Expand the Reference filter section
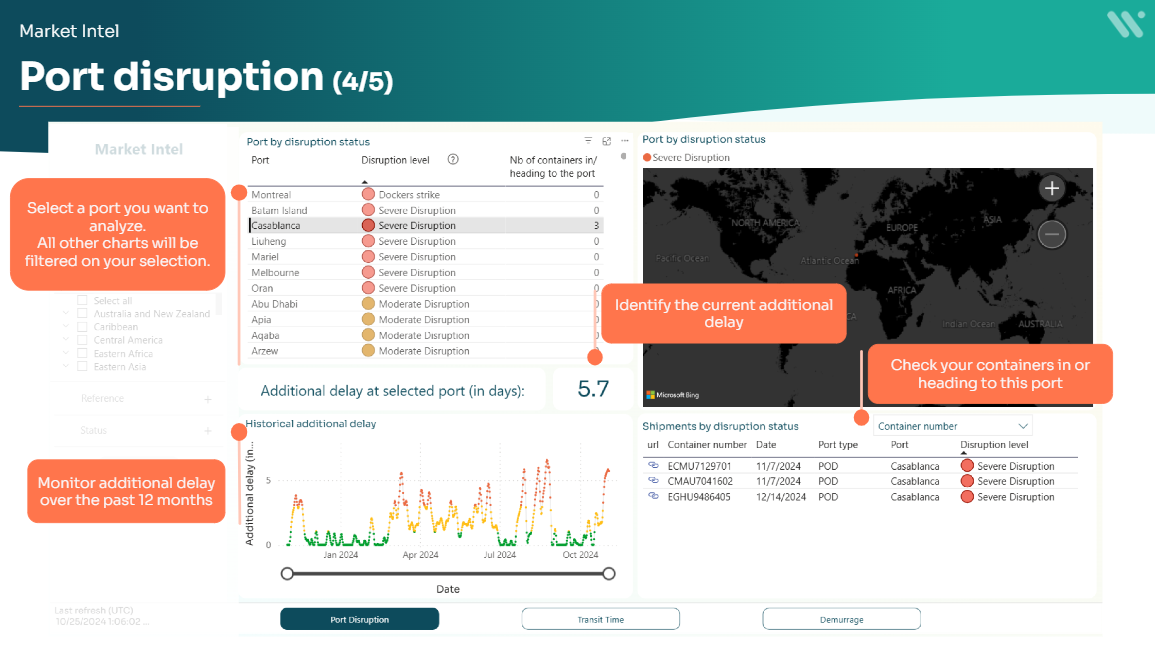This screenshot has height=650, width=1155. coord(208,399)
